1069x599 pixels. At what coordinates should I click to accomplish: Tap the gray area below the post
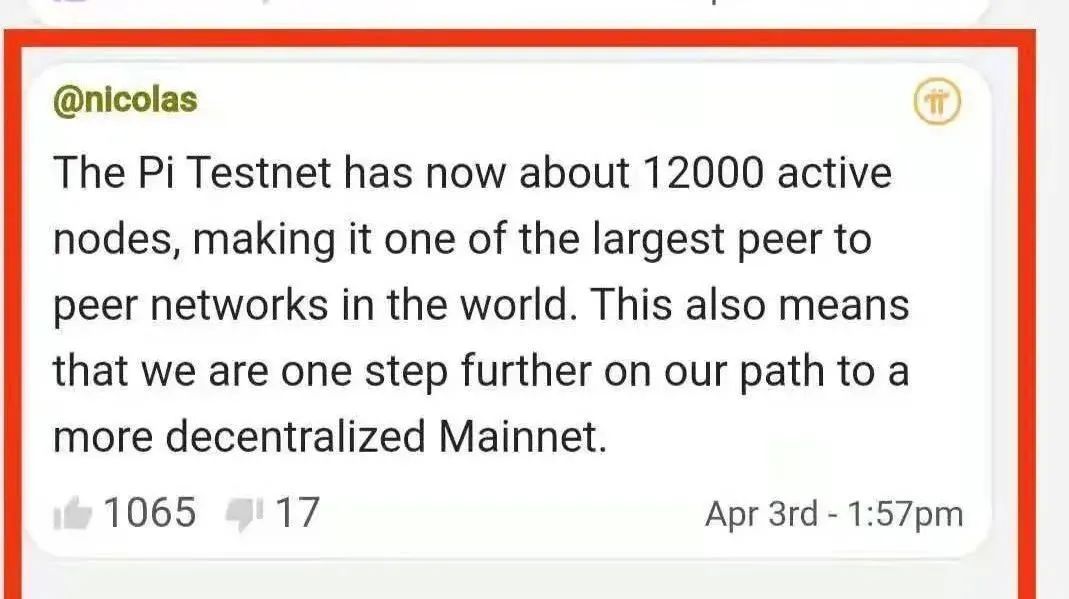500,582
